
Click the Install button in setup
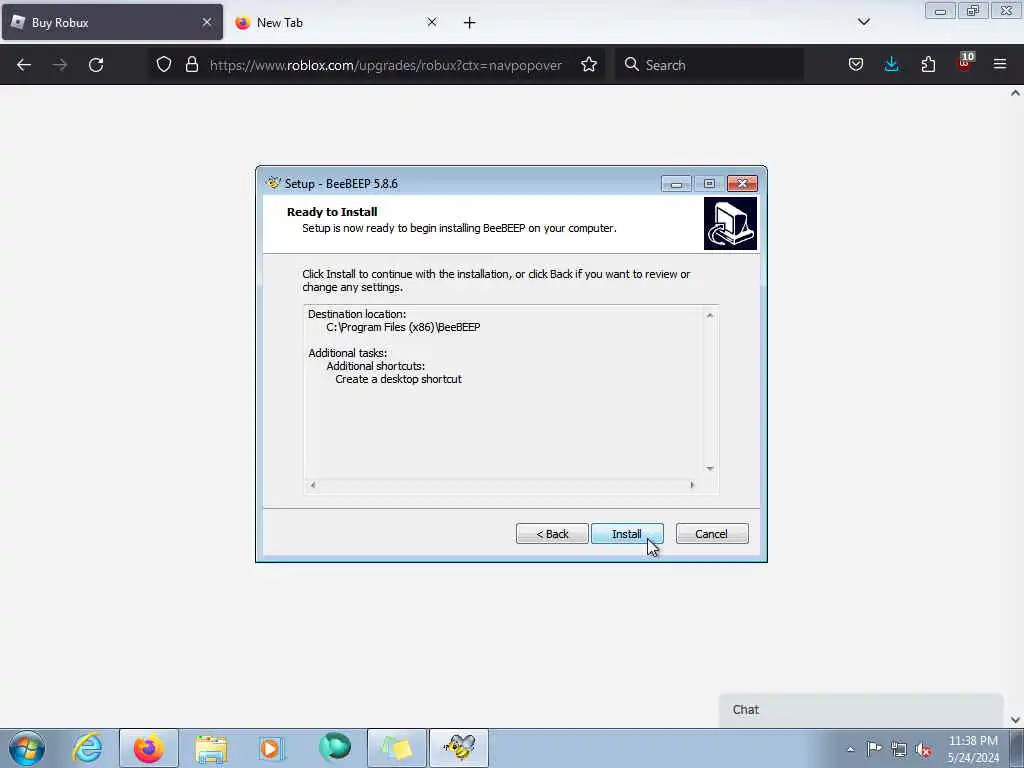coord(627,534)
